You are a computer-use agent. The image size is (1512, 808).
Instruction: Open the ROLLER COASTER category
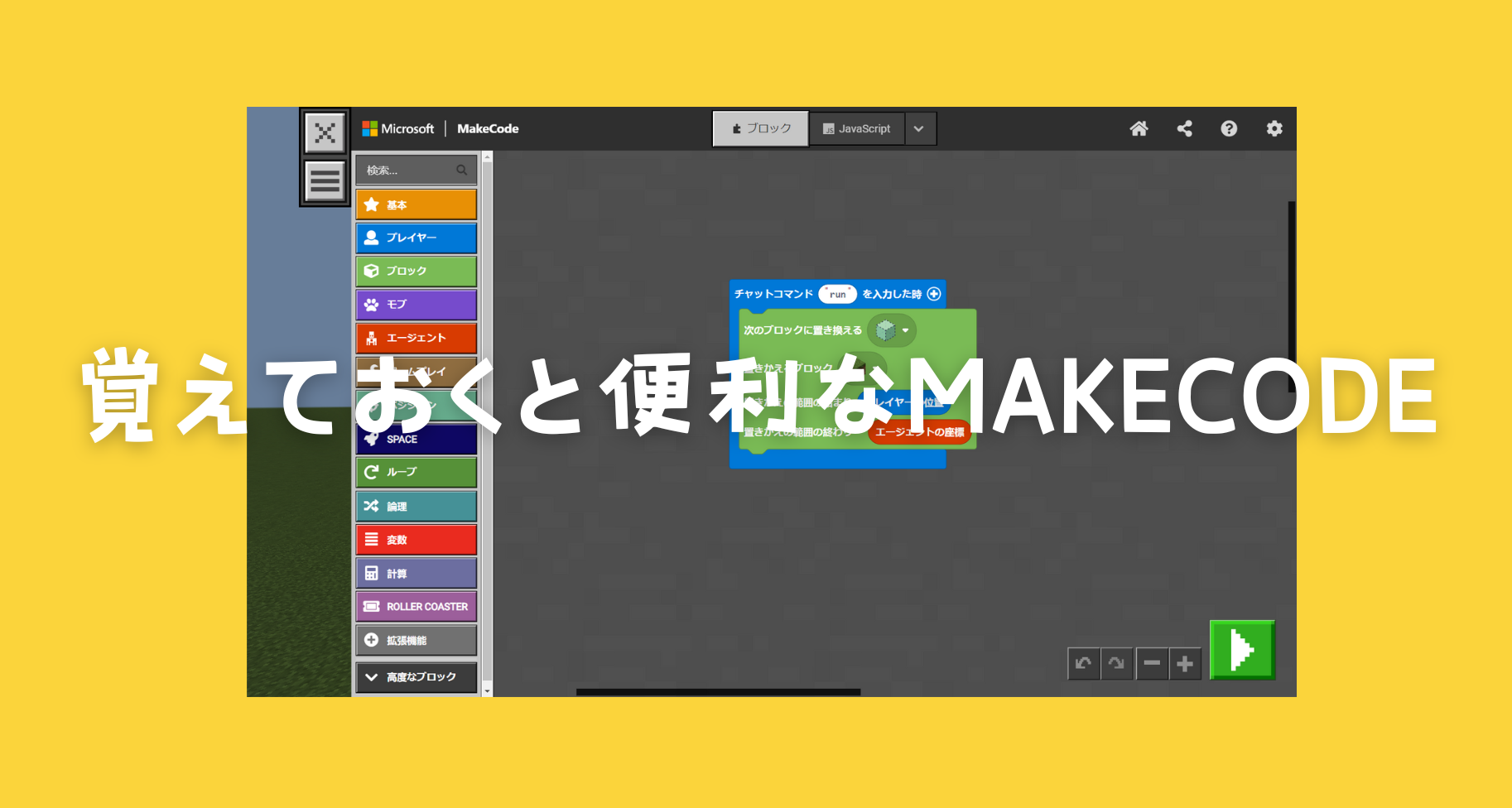point(414,606)
